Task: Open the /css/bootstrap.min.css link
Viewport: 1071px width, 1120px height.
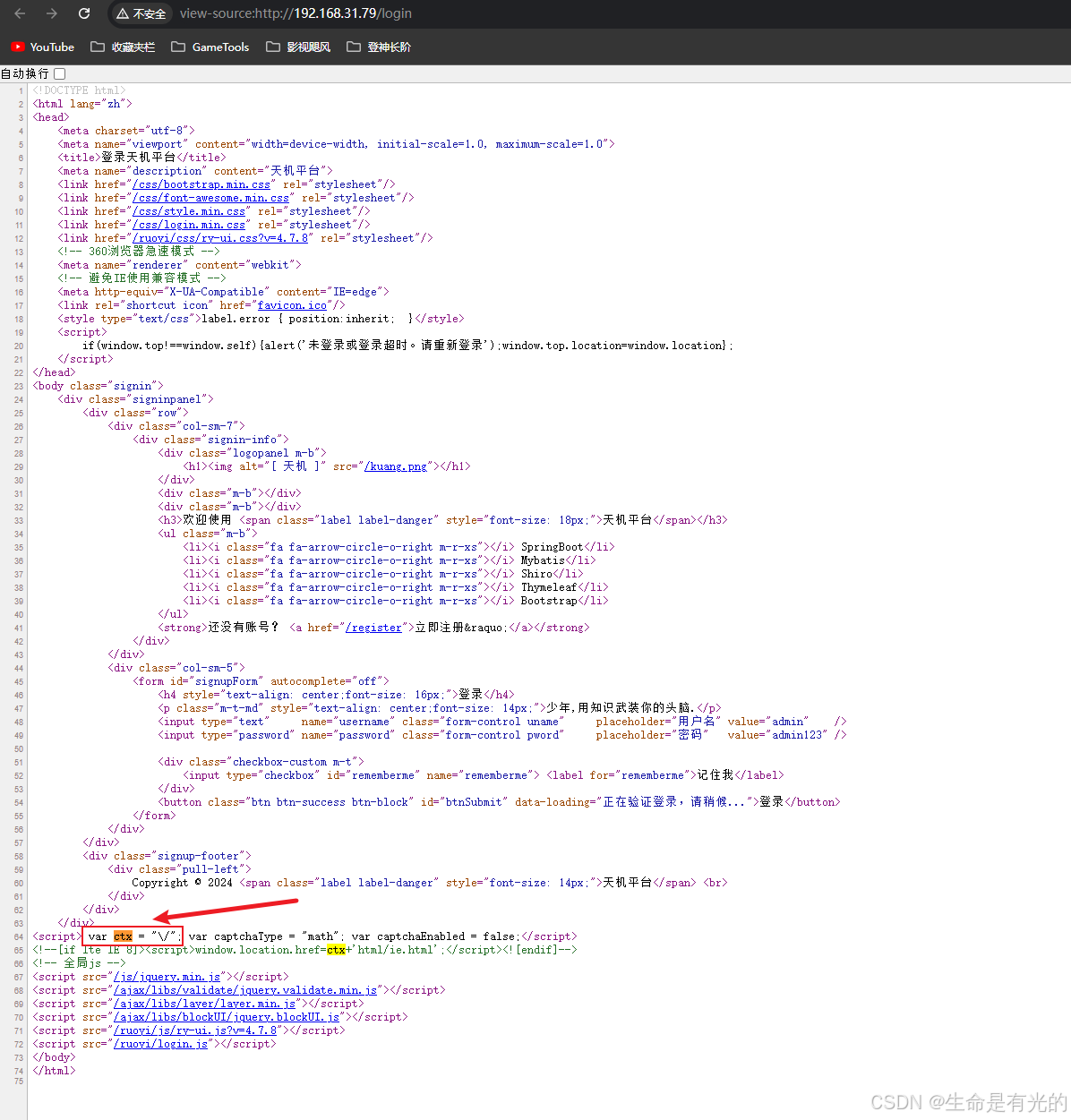Action: [x=201, y=184]
